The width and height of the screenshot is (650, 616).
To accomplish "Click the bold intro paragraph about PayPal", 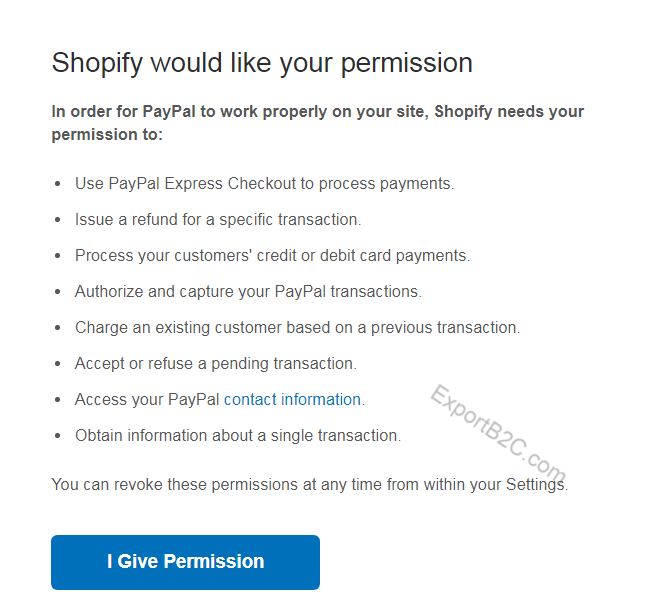I will 317,123.
